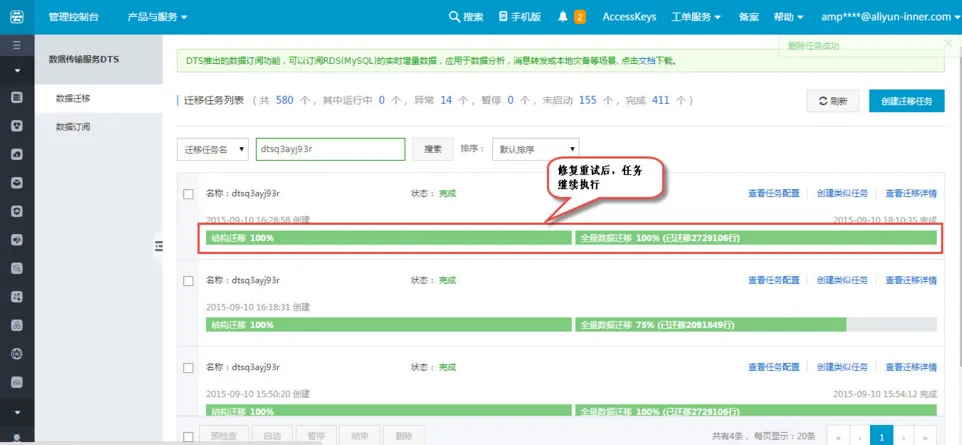
Task: Click the task name field containing dtsq3ayj93r
Action: coord(331,149)
